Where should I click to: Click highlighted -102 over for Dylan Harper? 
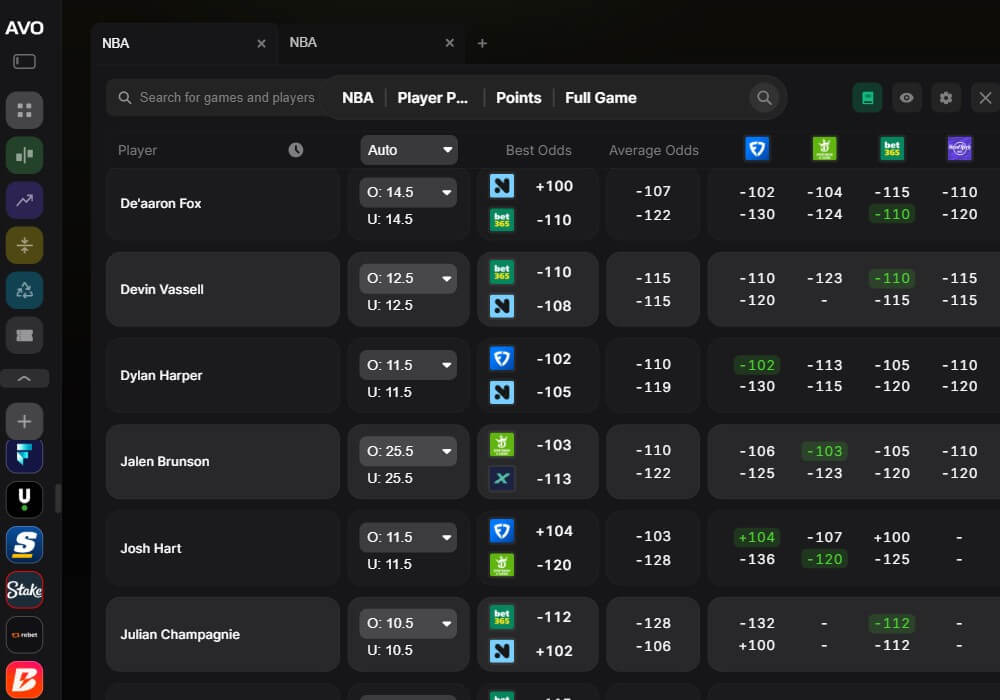757,365
